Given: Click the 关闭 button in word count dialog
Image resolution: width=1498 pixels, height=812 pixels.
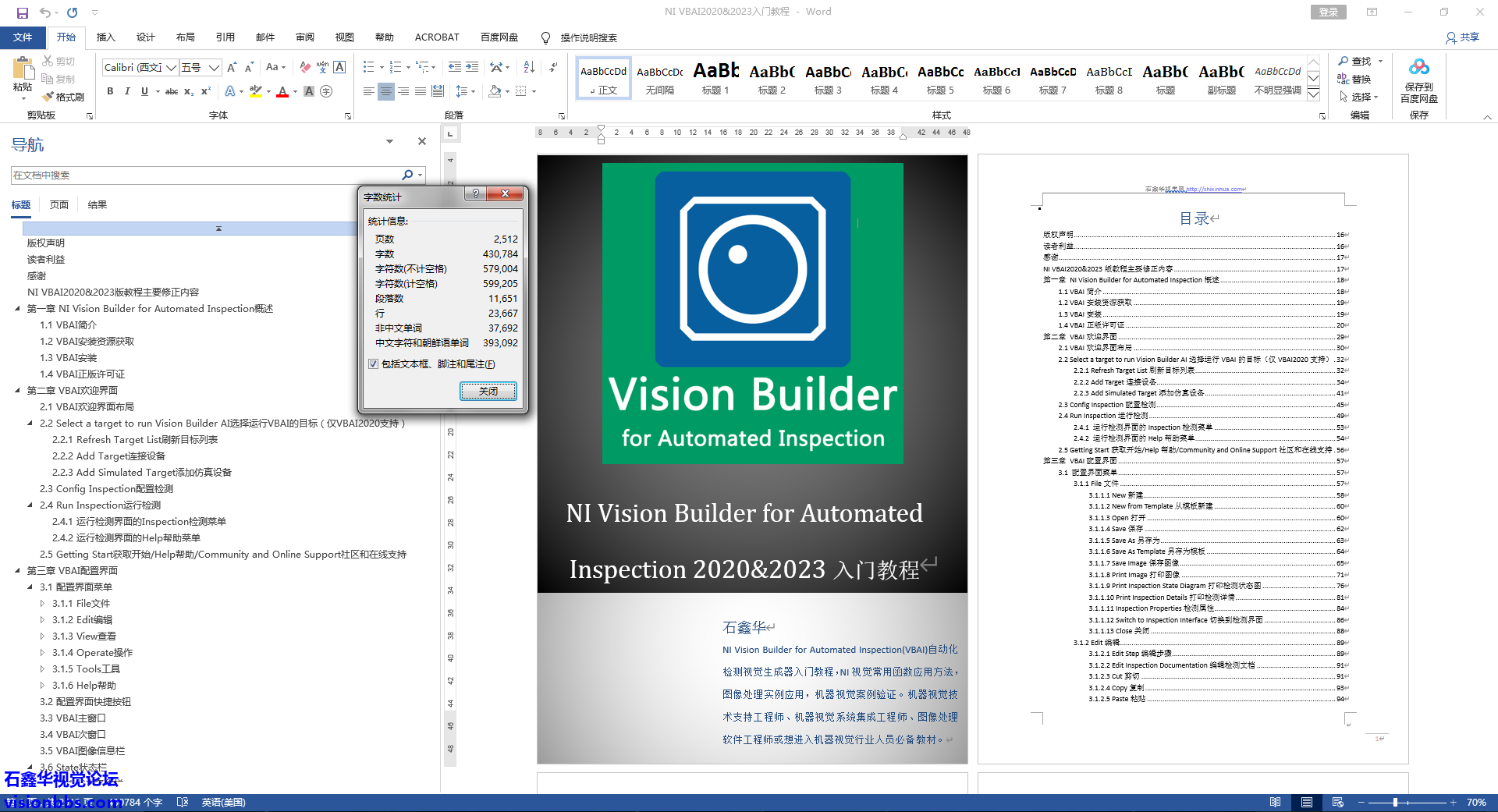Looking at the screenshot, I should pyautogui.click(x=488, y=391).
